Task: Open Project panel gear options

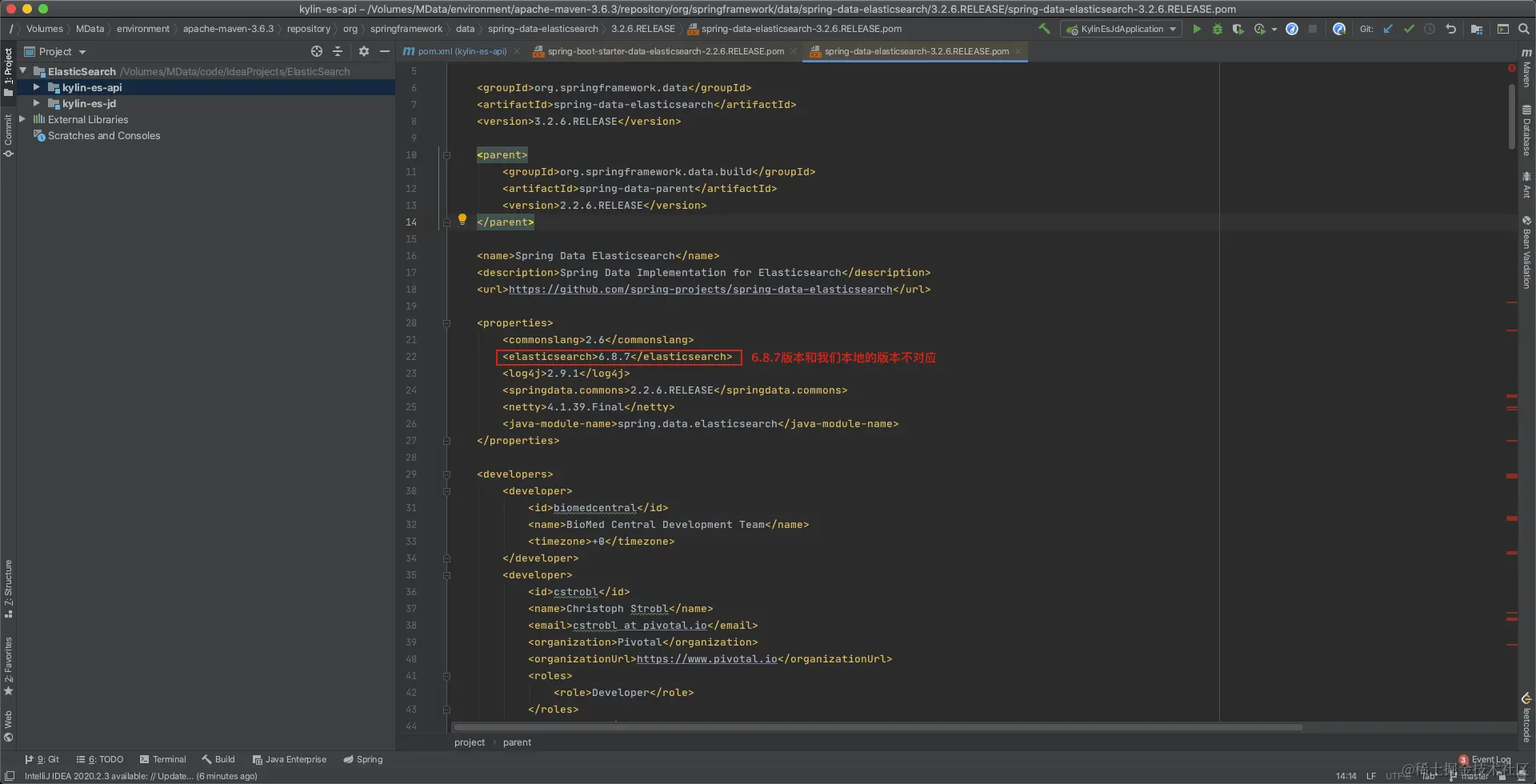Action: 364,51
